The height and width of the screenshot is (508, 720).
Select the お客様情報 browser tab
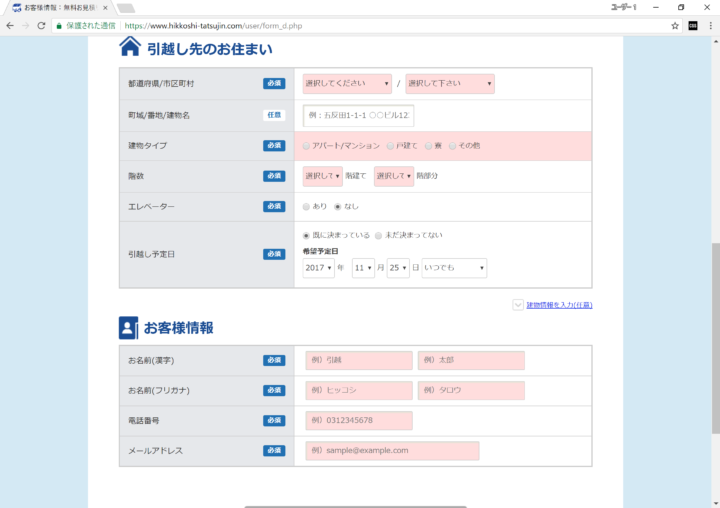pyautogui.click(x=60, y=8)
